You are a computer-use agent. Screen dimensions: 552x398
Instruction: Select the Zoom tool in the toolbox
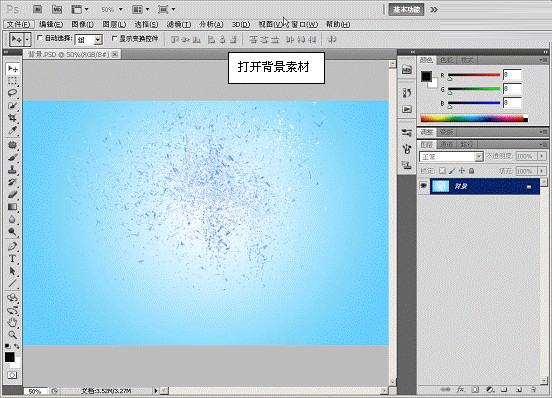12,335
